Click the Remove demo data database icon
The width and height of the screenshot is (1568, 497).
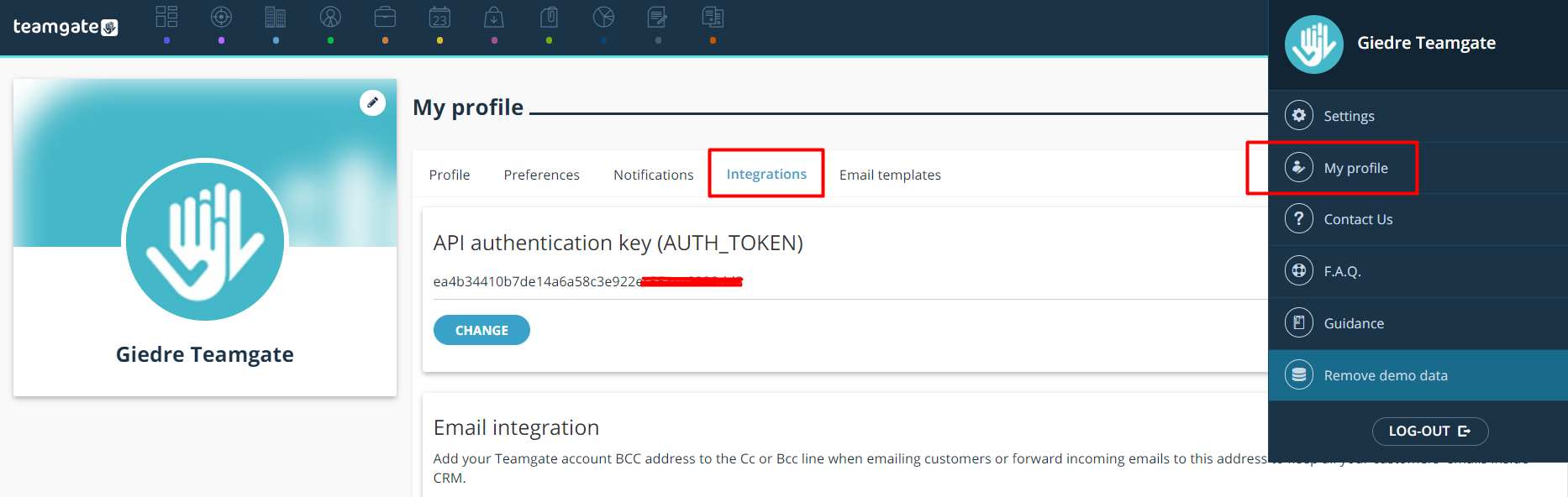(1299, 375)
